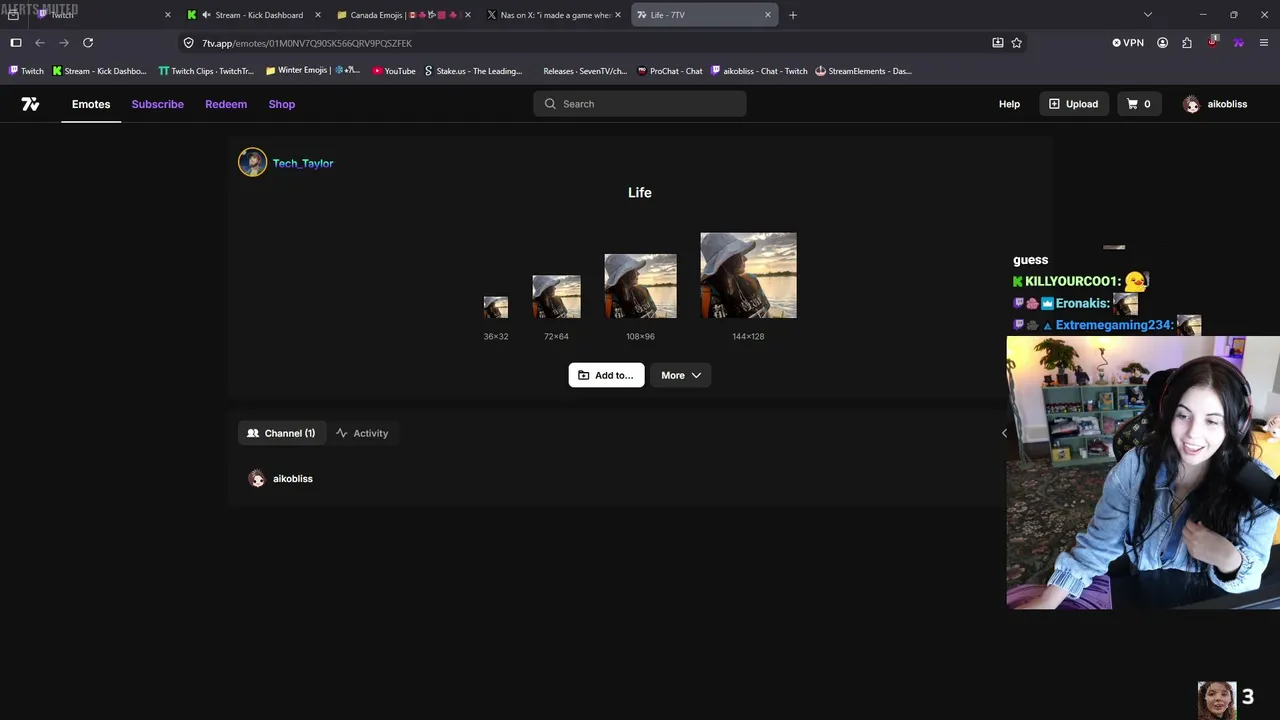Open the Redeem page
This screenshot has width=1280, height=720.
(226, 104)
